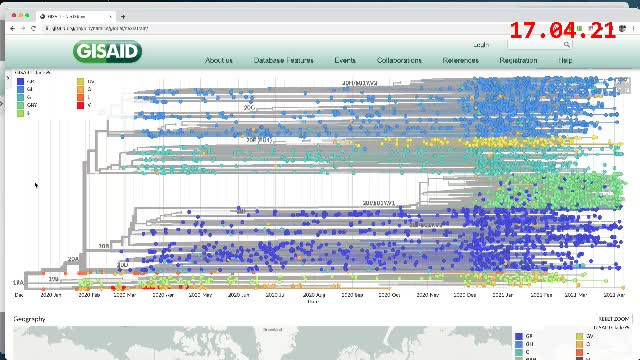Click the 19A clade label on tree
Image resolution: width=640 pixels, height=360 pixels.
tap(18, 282)
